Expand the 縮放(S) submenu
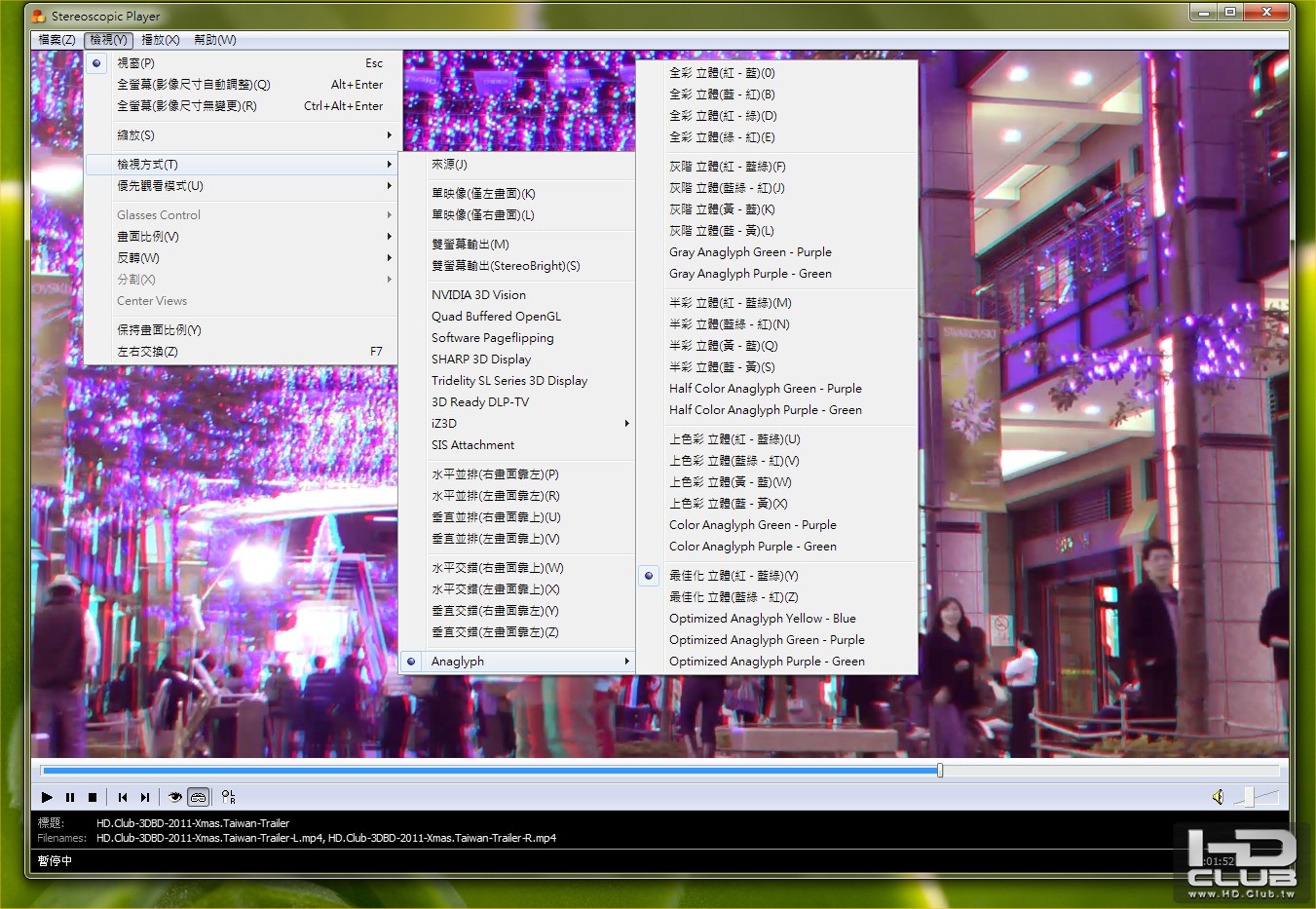This screenshot has height=909, width=1316. pos(241,135)
